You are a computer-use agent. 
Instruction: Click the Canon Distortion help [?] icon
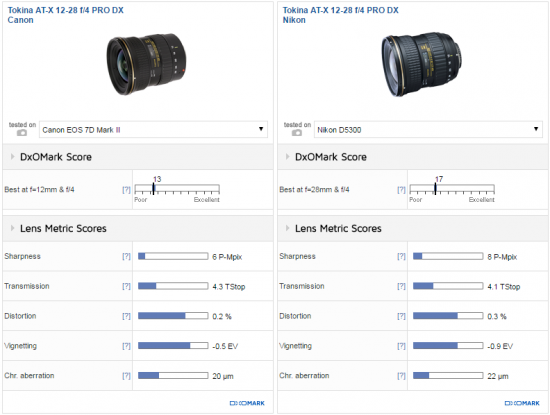[126, 316]
